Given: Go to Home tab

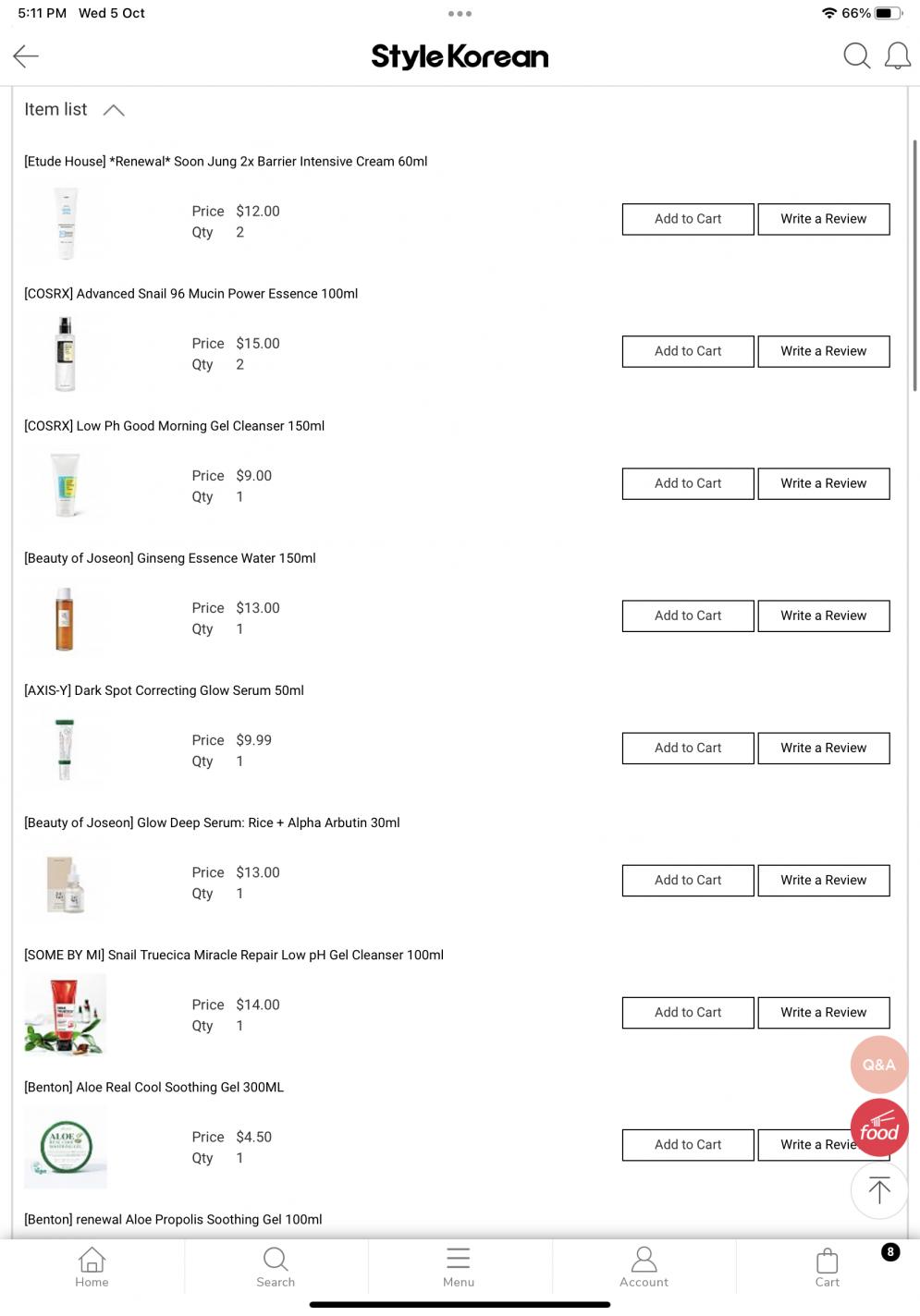Looking at the screenshot, I should click(x=92, y=1266).
